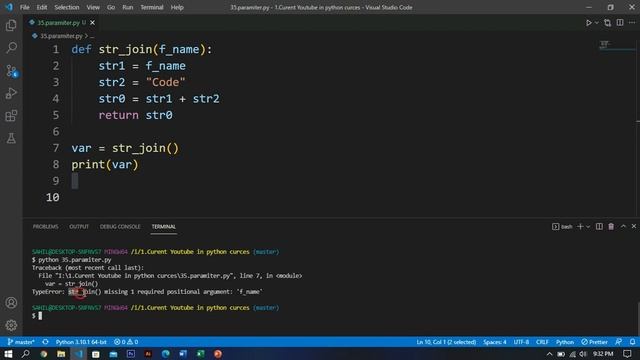Select Python 3.10.1 64-bit interpreter in status bar
The width and height of the screenshot is (640, 360).
pyautogui.click(x=81, y=342)
